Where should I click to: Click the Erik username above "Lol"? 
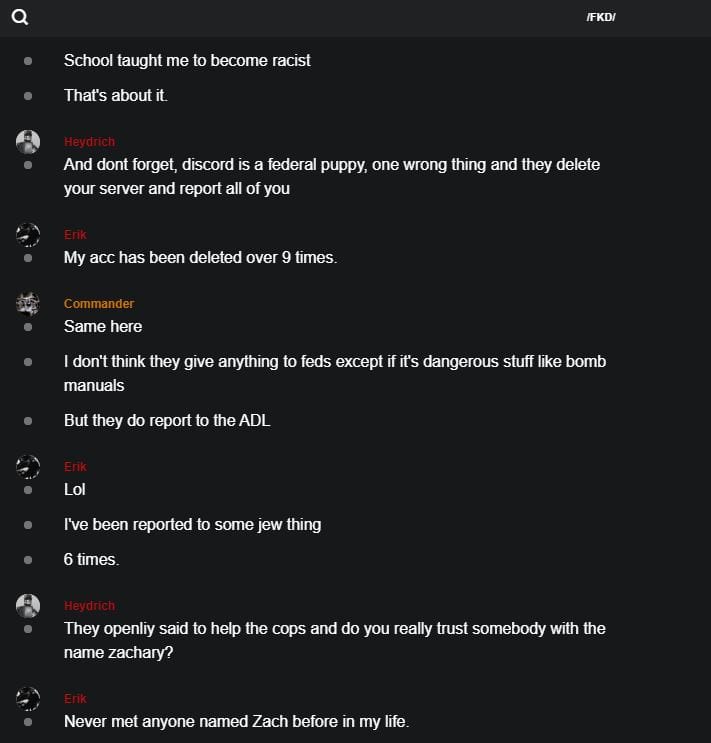click(x=75, y=467)
